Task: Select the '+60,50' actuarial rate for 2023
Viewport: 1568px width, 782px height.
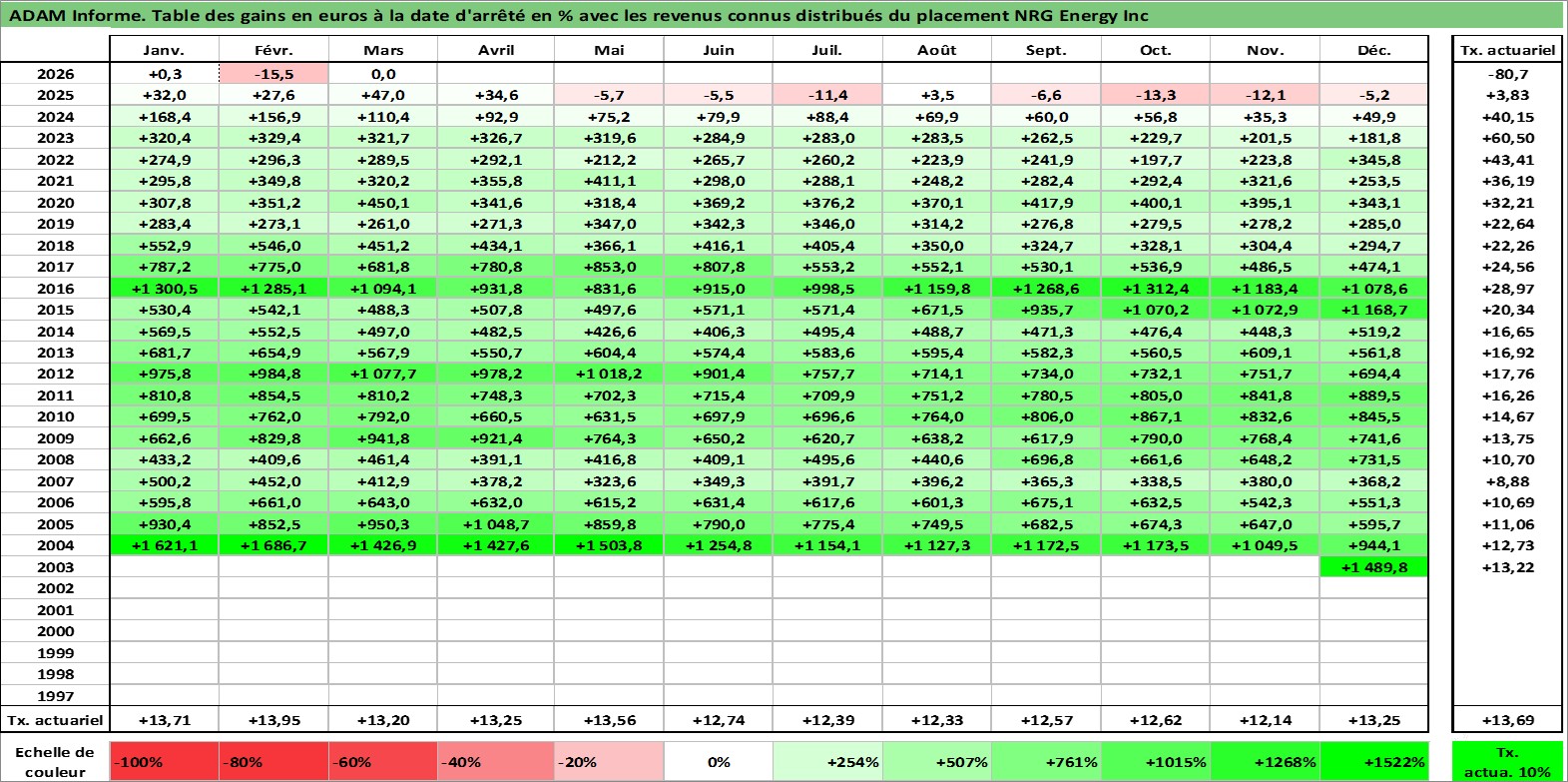Action: (x=1507, y=138)
